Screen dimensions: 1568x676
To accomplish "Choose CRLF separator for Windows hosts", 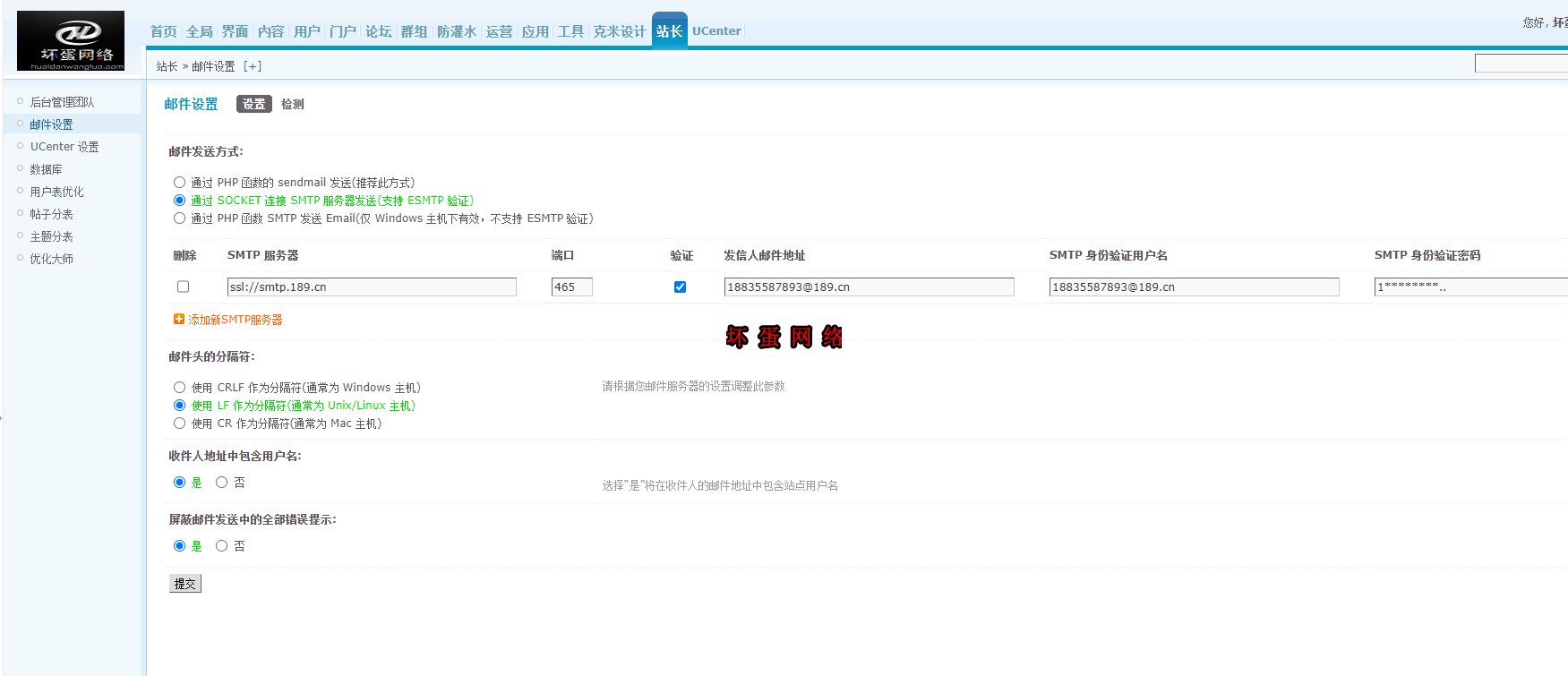I will pyautogui.click(x=180, y=388).
